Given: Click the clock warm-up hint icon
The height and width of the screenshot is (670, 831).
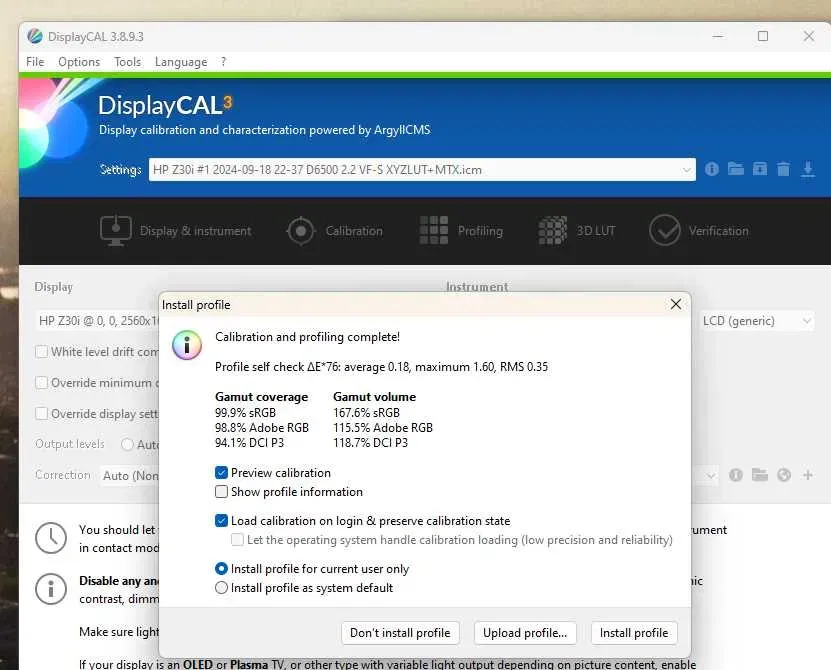Looking at the screenshot, I should point(51,537).
